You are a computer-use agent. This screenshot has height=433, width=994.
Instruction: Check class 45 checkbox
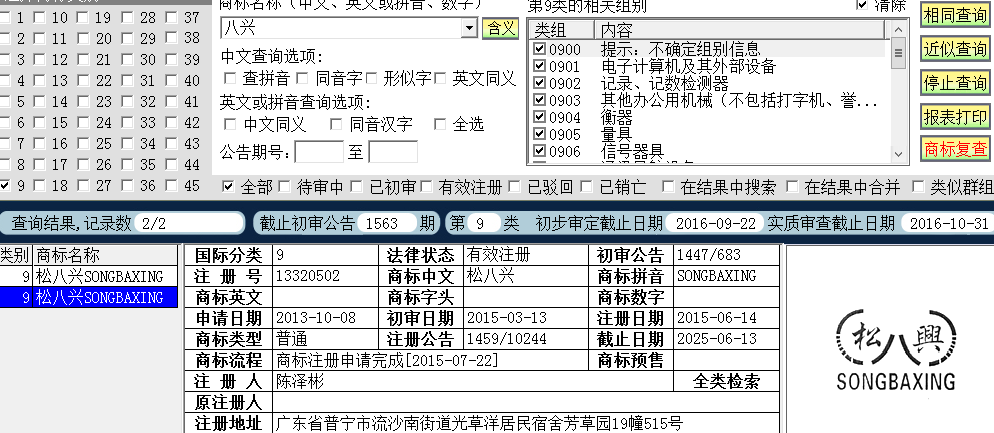172,186
